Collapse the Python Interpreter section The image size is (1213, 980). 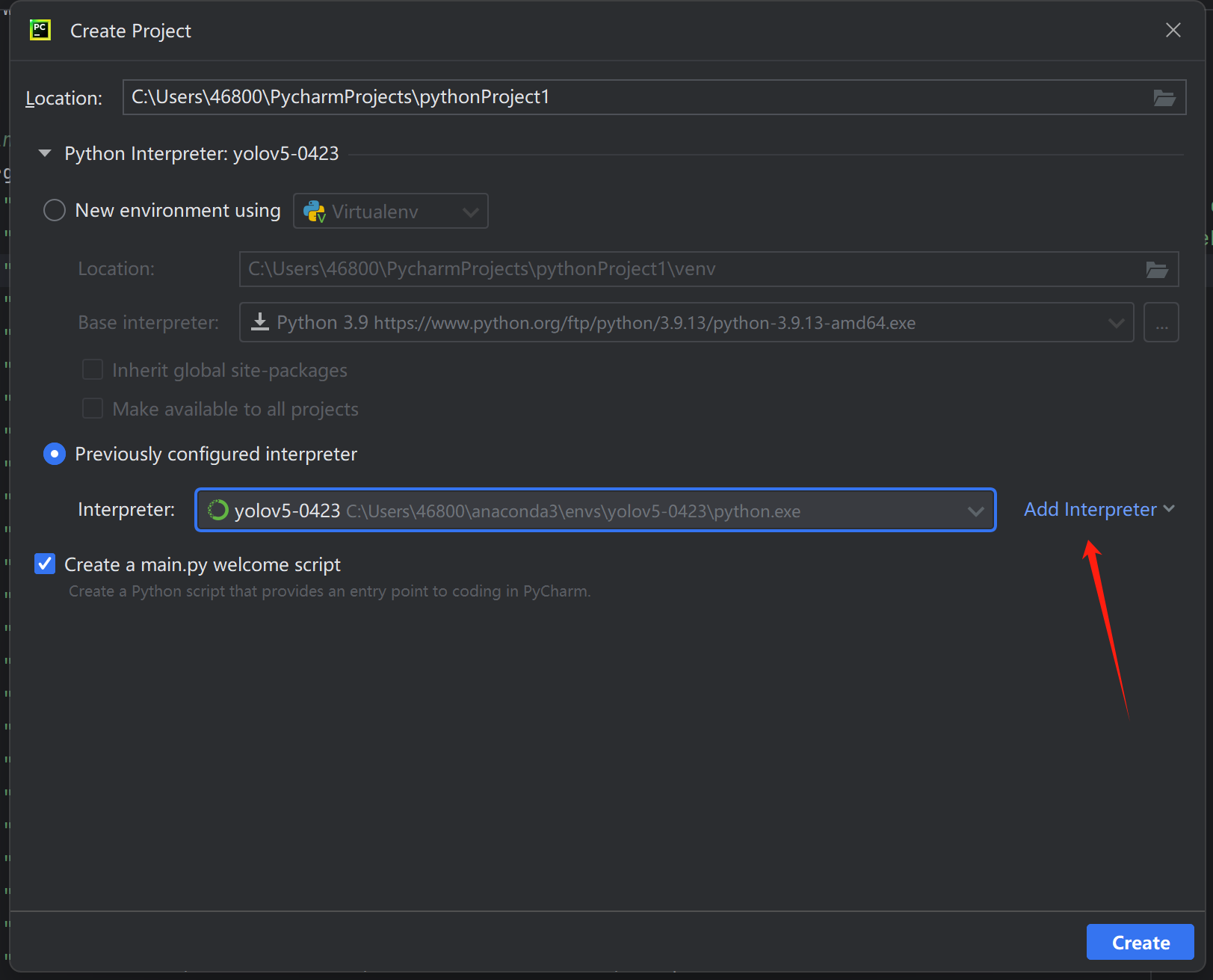point(45,154)
